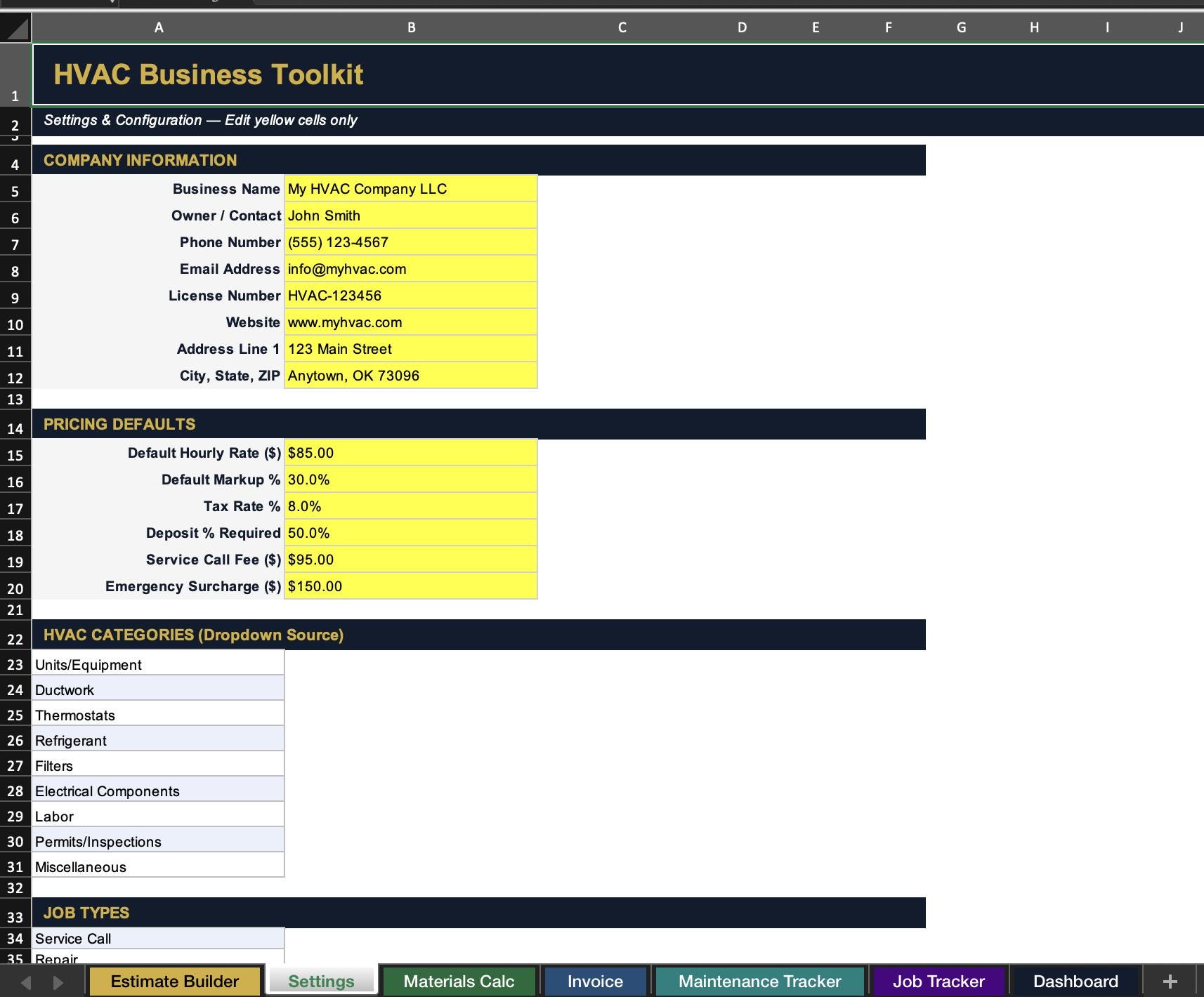Edit the Deposit Required cell '50.0%'
Image resolution: width=1204 pixels, height=997 pixels.
tap(411, 533)
